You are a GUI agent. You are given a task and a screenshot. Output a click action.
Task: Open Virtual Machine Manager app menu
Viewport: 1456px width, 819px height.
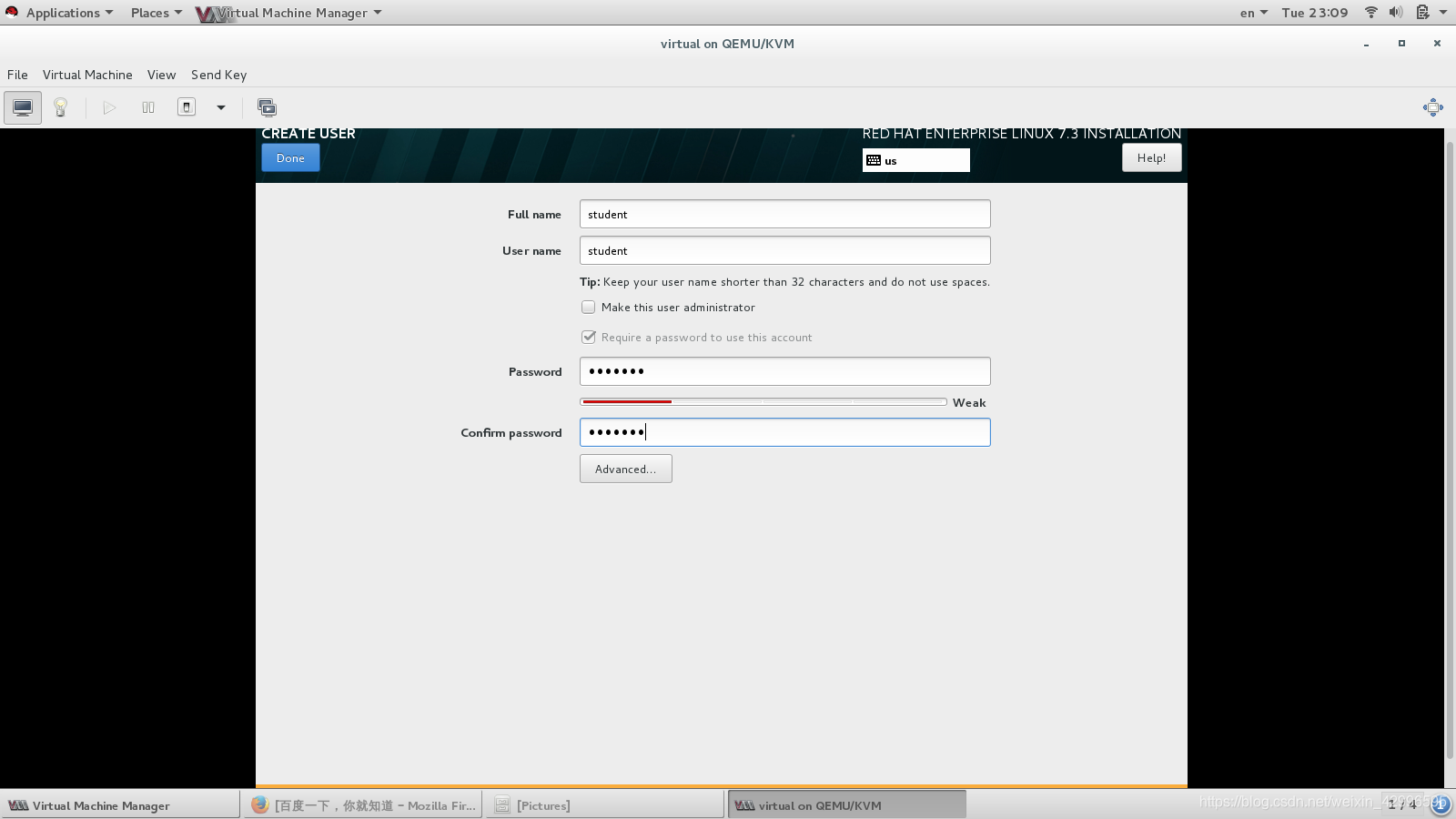coord(289,13)
